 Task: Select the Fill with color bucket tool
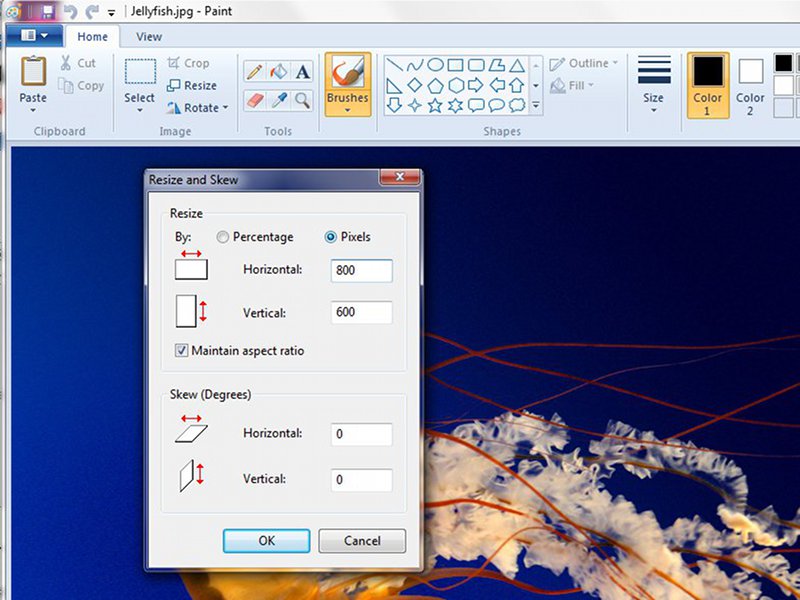point(279,72)
